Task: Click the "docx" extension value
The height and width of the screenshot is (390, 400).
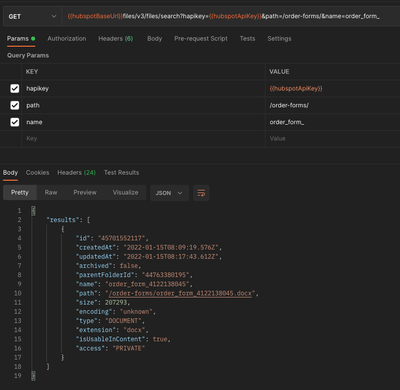Action: point(134,330)
